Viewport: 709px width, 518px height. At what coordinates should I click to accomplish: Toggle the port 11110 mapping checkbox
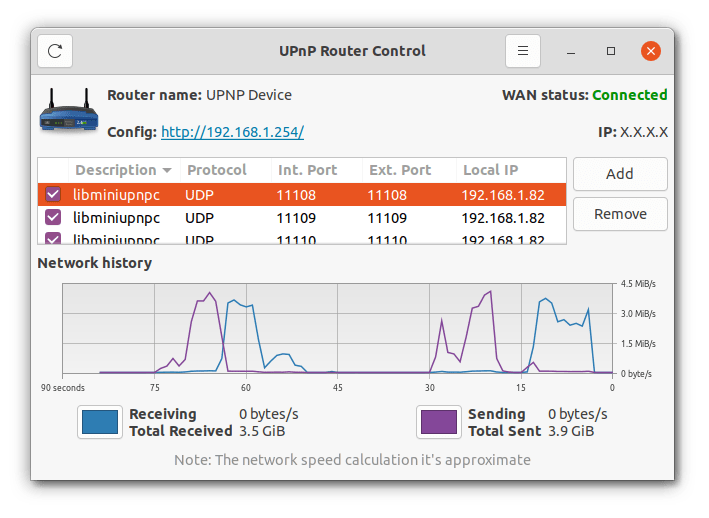click(x=53, y=238)
